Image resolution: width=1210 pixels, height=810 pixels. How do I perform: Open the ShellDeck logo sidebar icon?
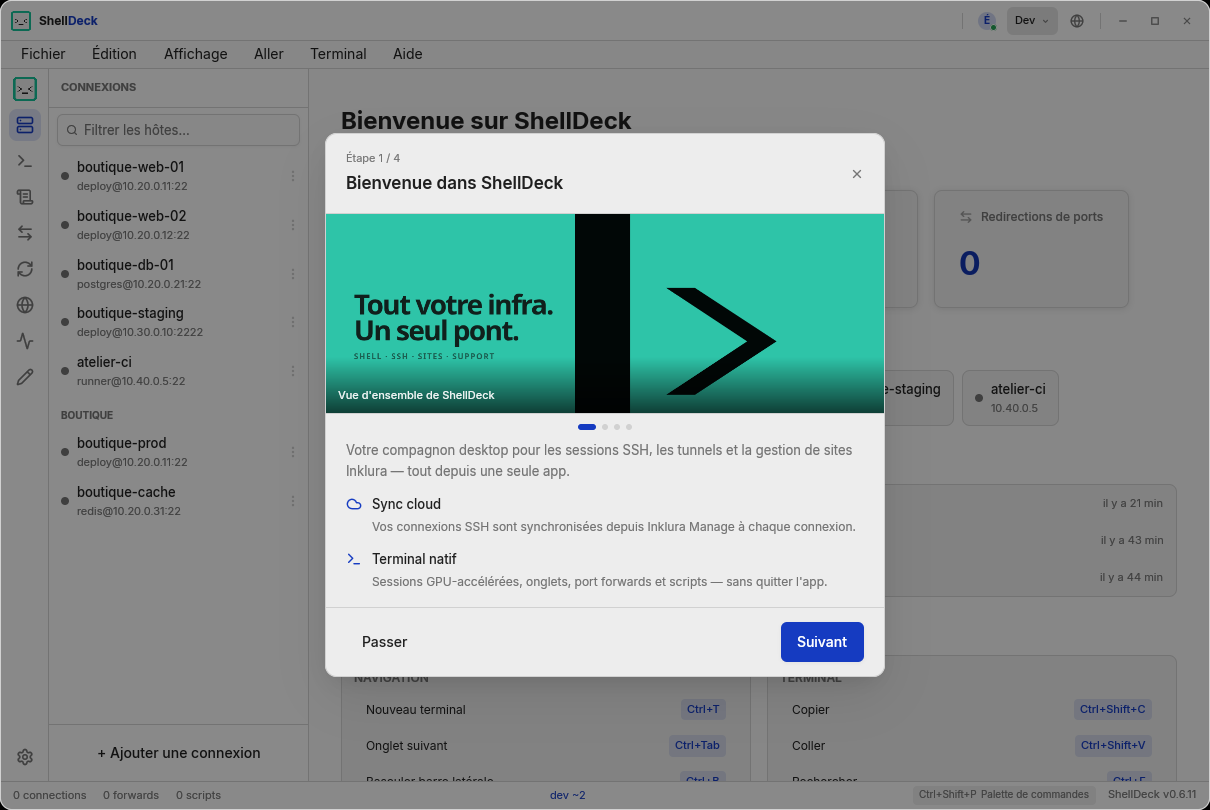coord(25,89)
